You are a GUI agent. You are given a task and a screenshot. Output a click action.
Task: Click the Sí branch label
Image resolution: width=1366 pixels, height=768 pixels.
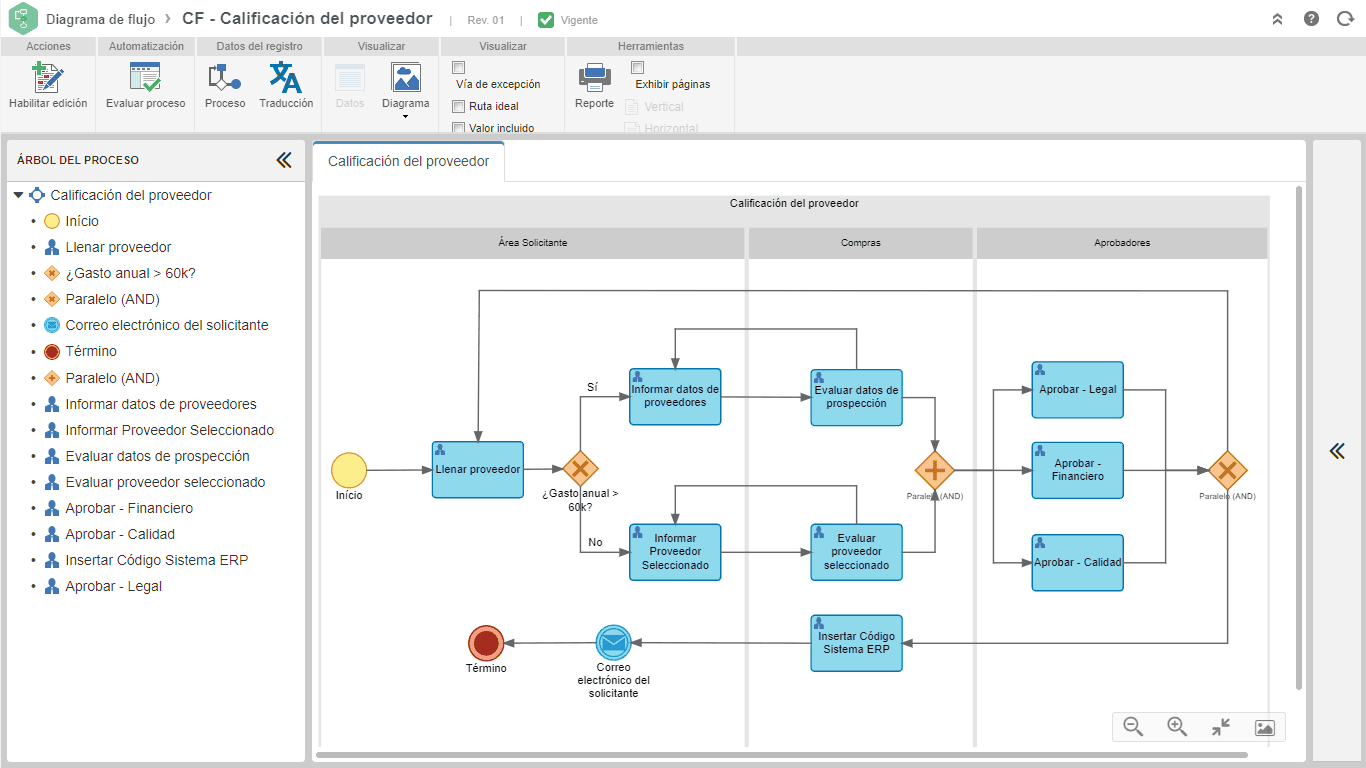(x=592, y=386)
